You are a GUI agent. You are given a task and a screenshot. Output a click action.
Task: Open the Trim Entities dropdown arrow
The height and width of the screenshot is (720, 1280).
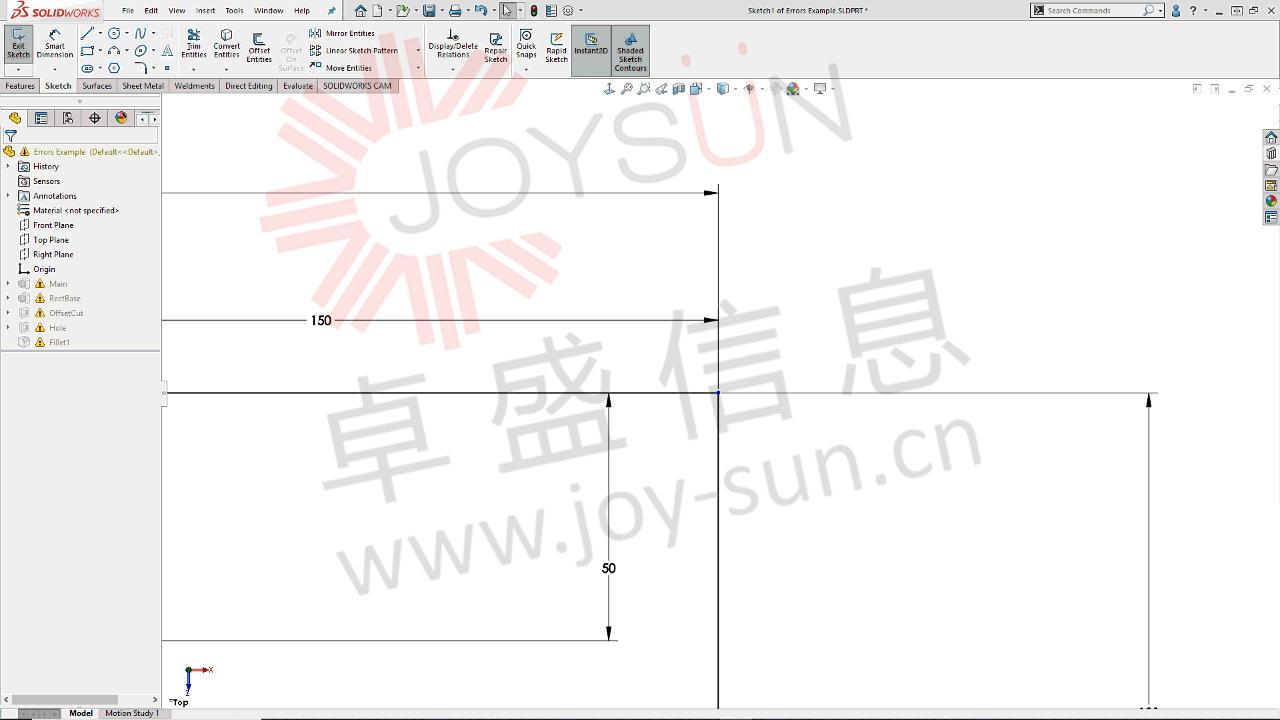194,69
